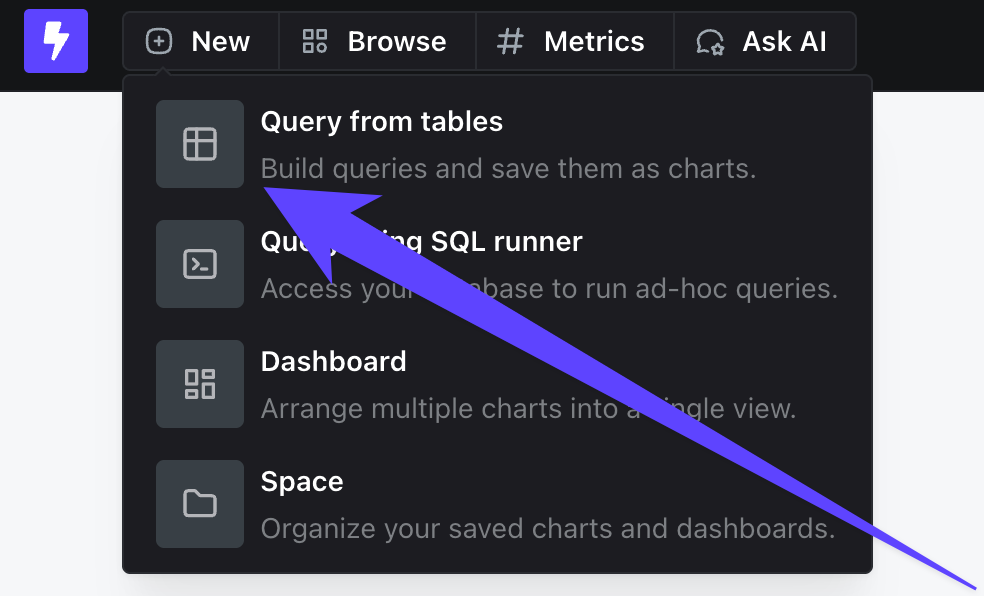Select the SQL runner menu entry
This screenshot has height=596, width=984.
click(x=497, y=263)
